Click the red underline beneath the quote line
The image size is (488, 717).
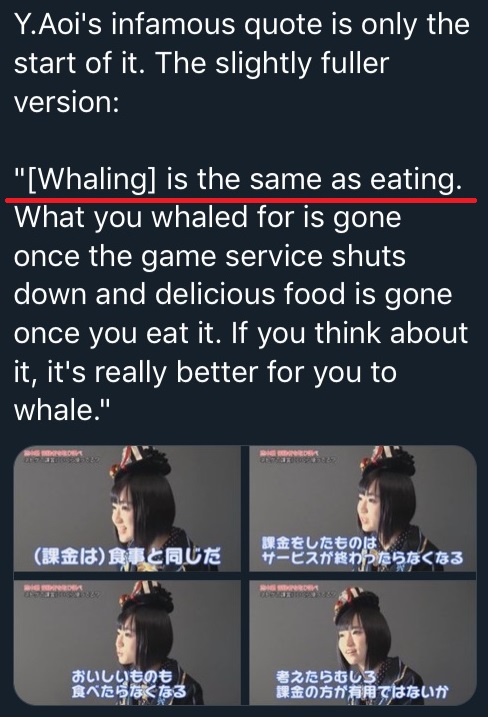[241, 200]
